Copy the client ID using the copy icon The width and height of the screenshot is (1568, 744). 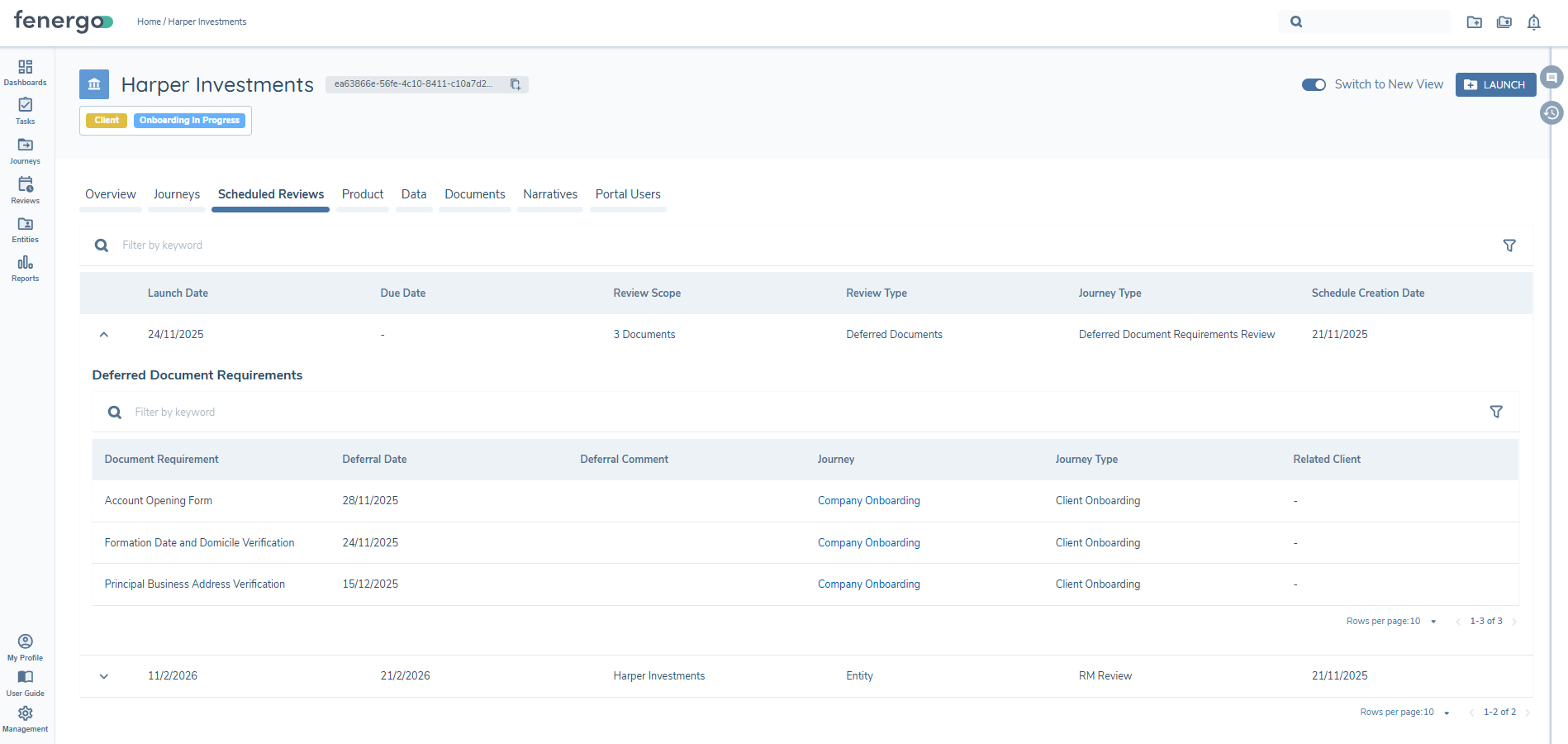coord(516,84)
